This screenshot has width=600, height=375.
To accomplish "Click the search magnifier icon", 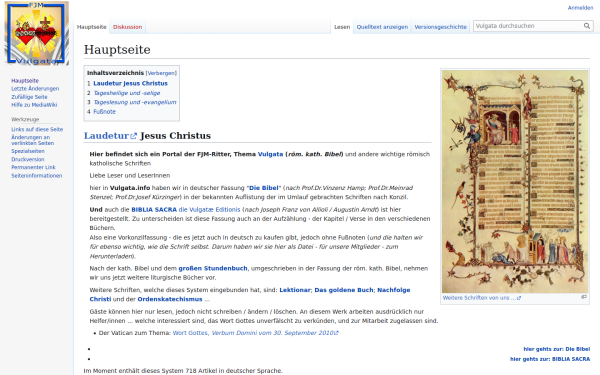I will (587, 26).
